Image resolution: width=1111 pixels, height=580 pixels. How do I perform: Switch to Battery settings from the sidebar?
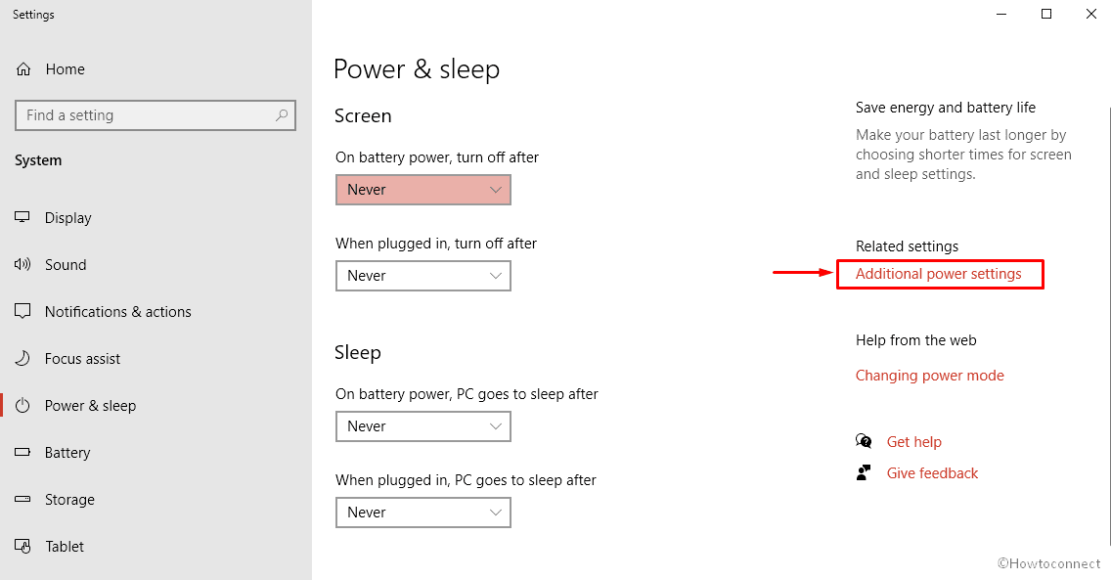[x=67, y=452]
